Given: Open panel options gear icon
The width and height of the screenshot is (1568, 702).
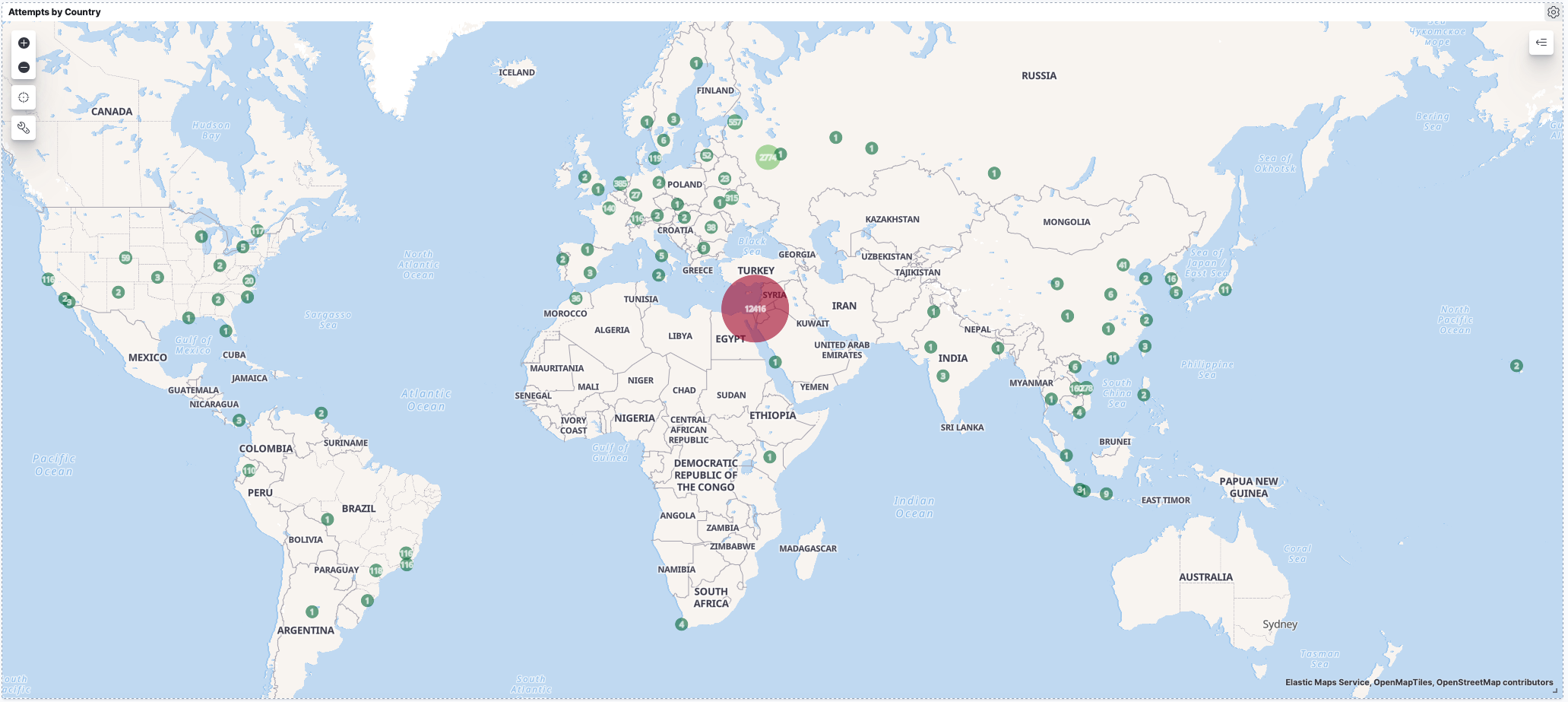Looking at the screenshot, I should (1553, 12).
